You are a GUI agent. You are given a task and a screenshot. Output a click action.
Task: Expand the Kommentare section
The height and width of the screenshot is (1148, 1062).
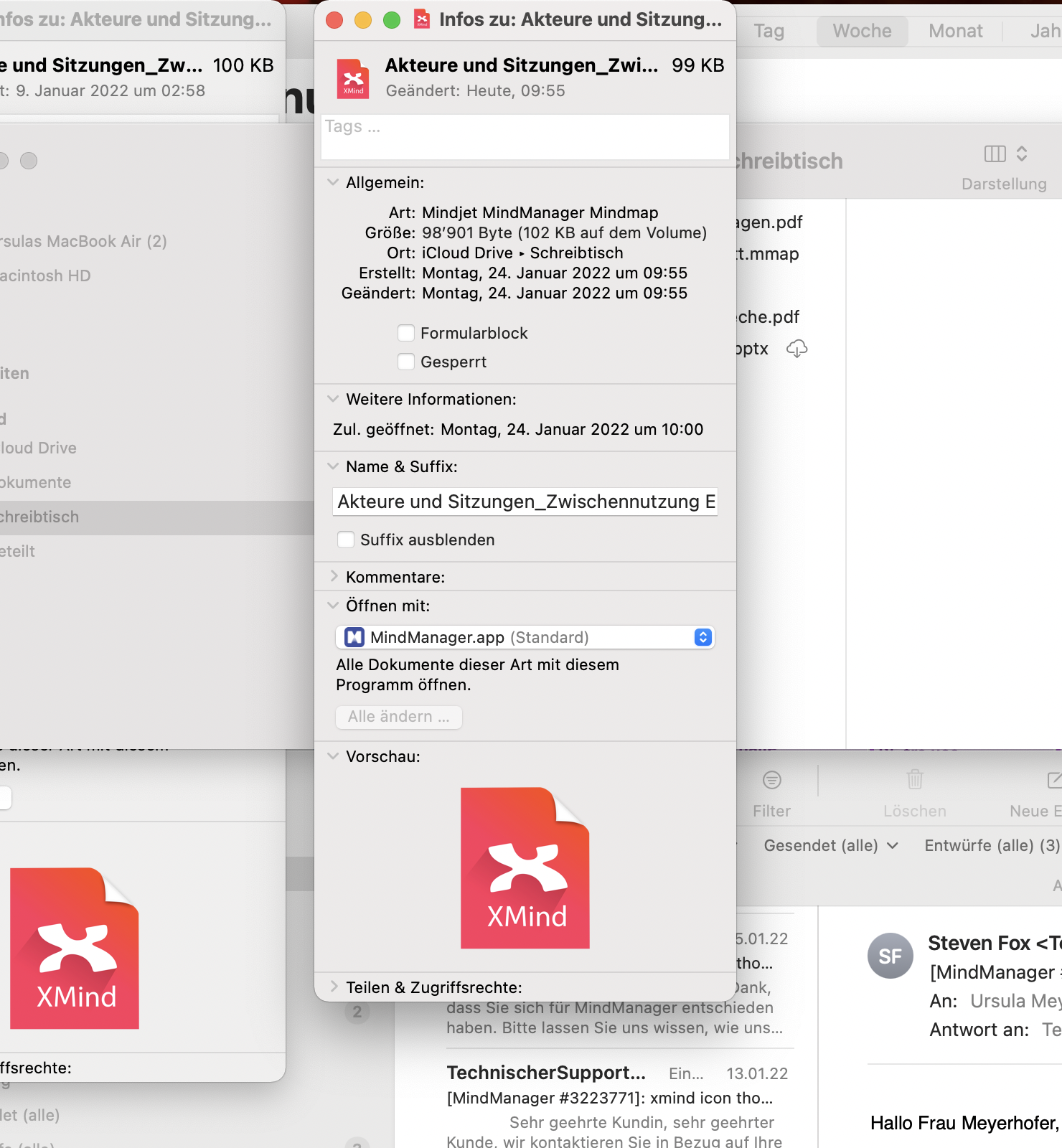(334, 576)
